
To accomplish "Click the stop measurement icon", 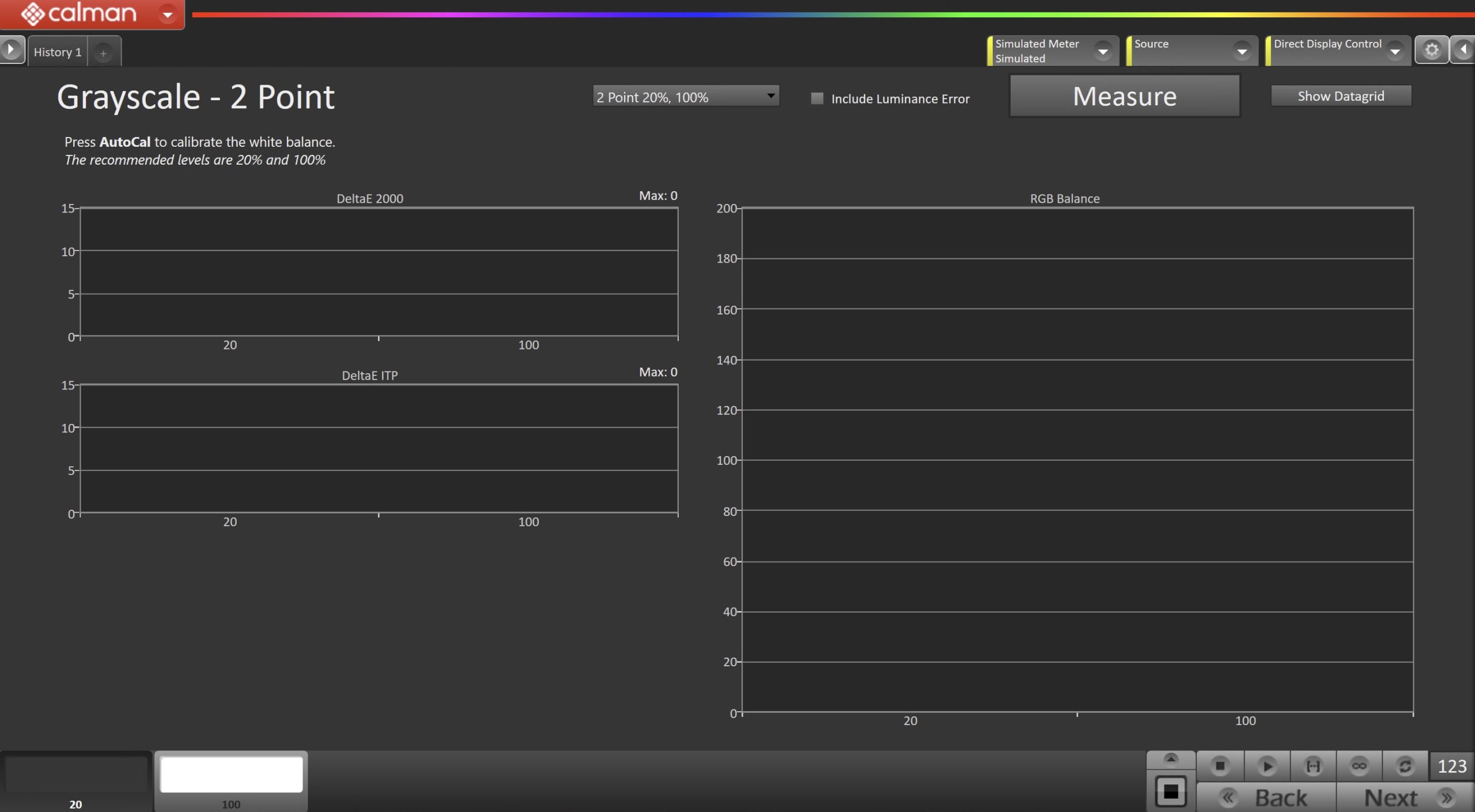I will (1220, 766).
